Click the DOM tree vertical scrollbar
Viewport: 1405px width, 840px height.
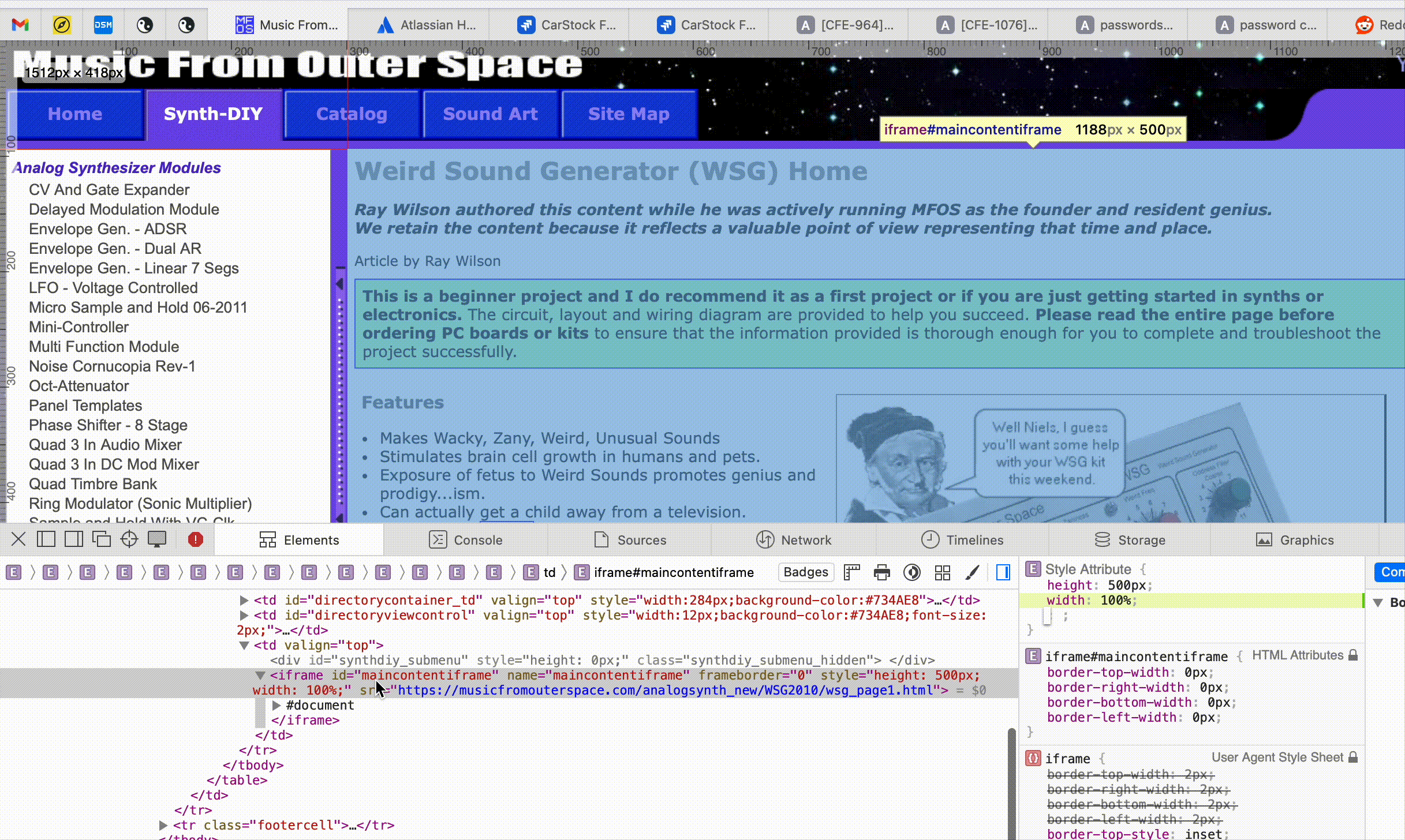pos(1012,785)
